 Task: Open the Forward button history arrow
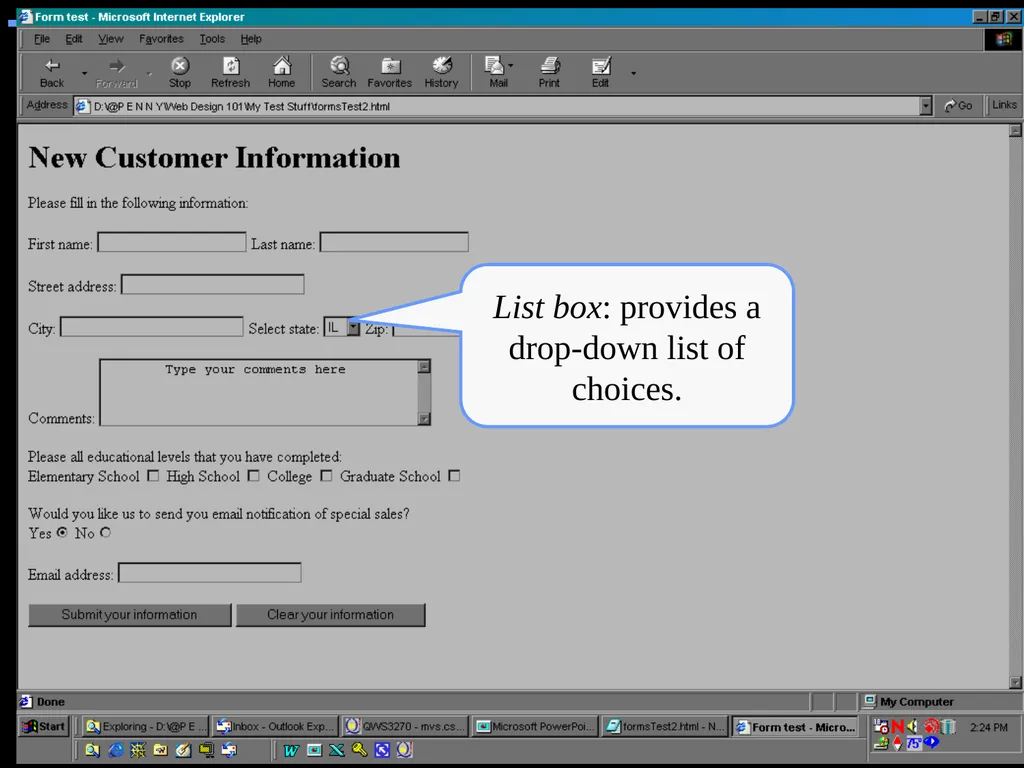pyautogui.click(x=149, y=73)
